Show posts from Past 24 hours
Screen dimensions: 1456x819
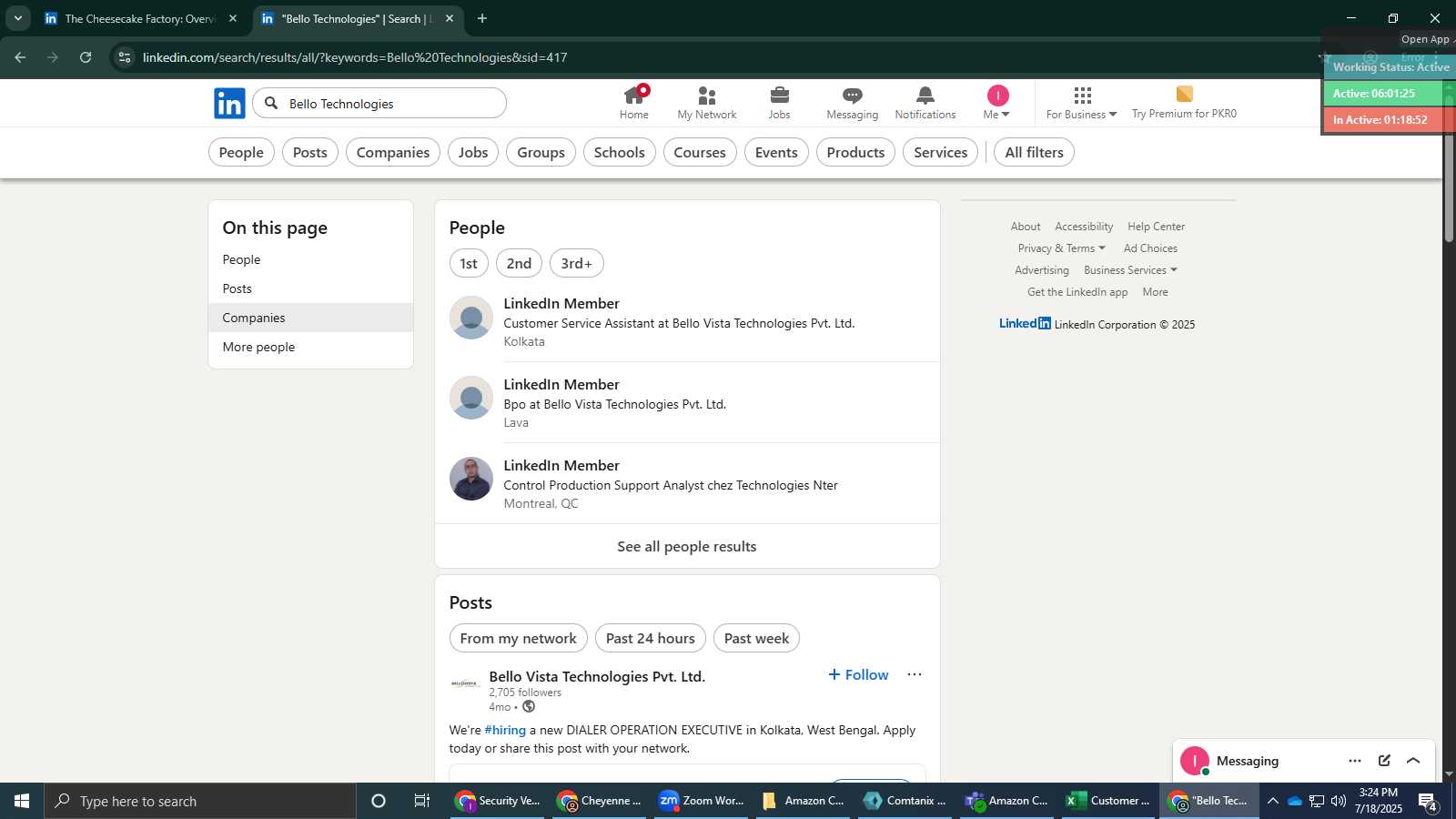click(651, 639)
